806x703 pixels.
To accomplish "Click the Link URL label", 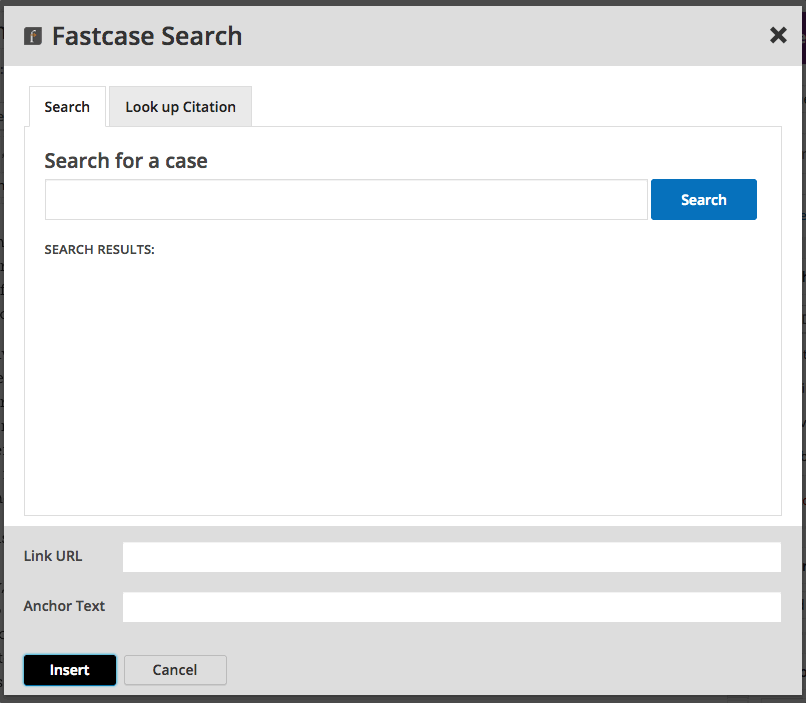I will click(x=53, y=556).
